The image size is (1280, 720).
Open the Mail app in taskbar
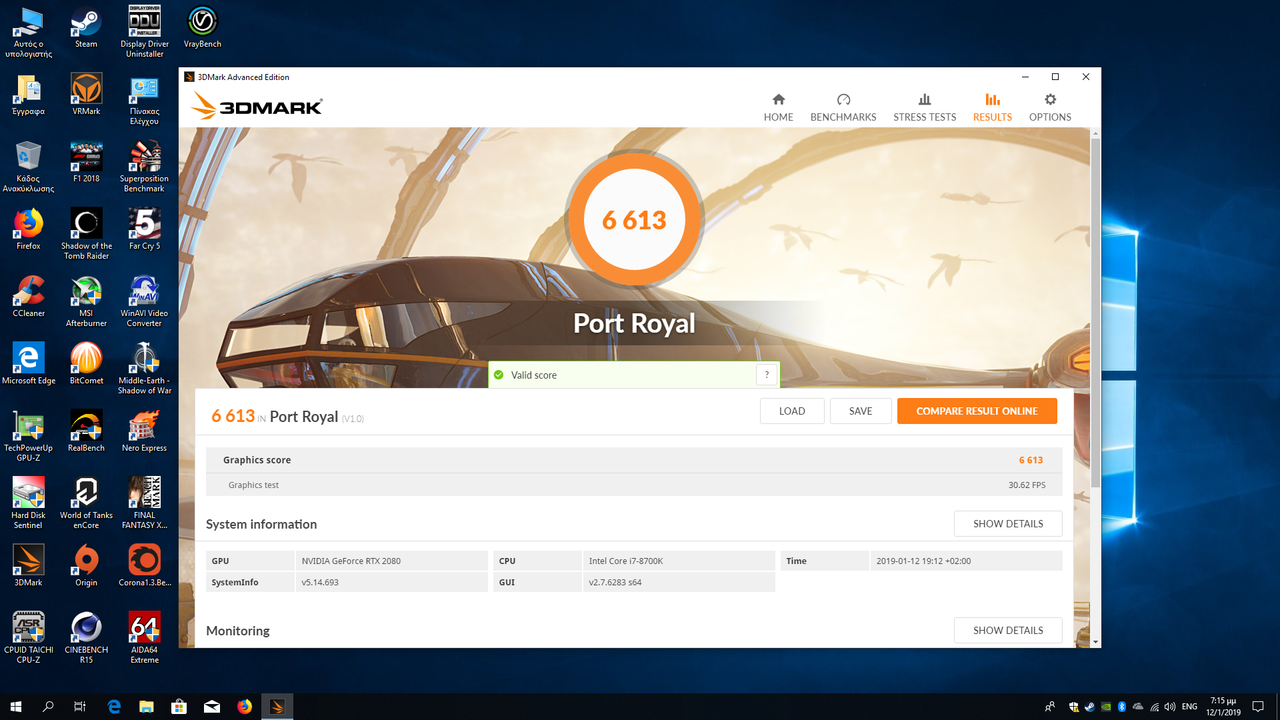[x=212, y=706]
